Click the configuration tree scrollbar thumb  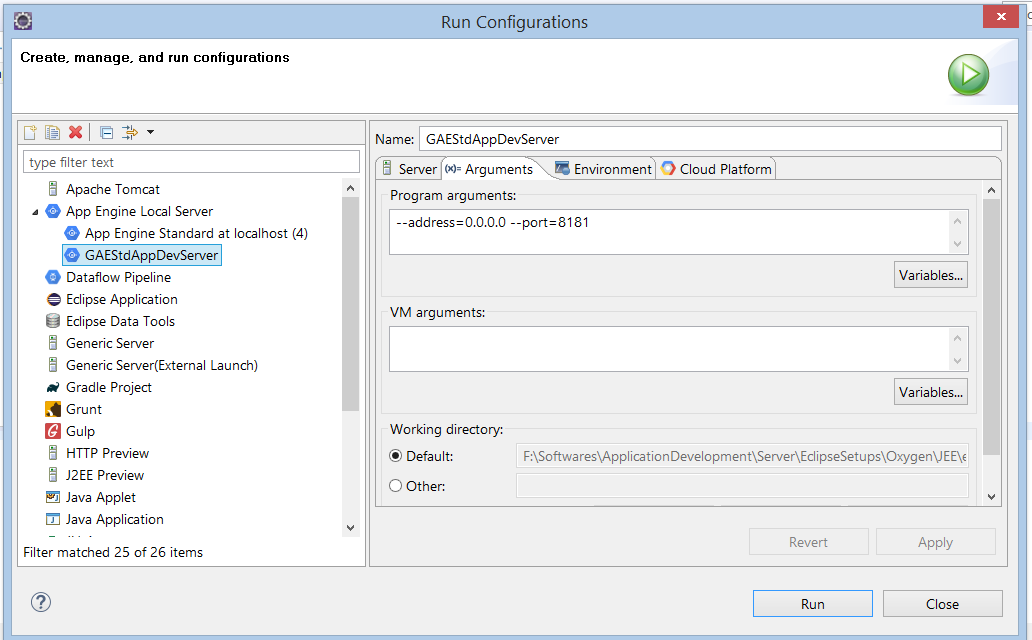tap(350, 304)
